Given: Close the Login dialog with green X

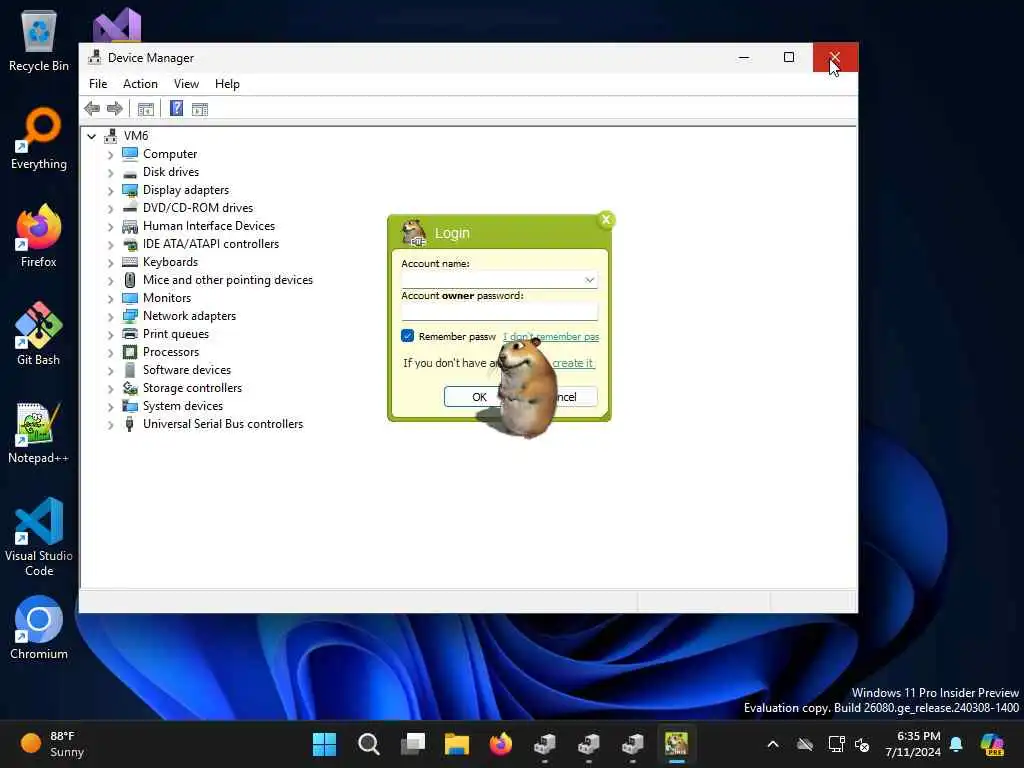Looking at the screenshot, I should click(606, 220).
